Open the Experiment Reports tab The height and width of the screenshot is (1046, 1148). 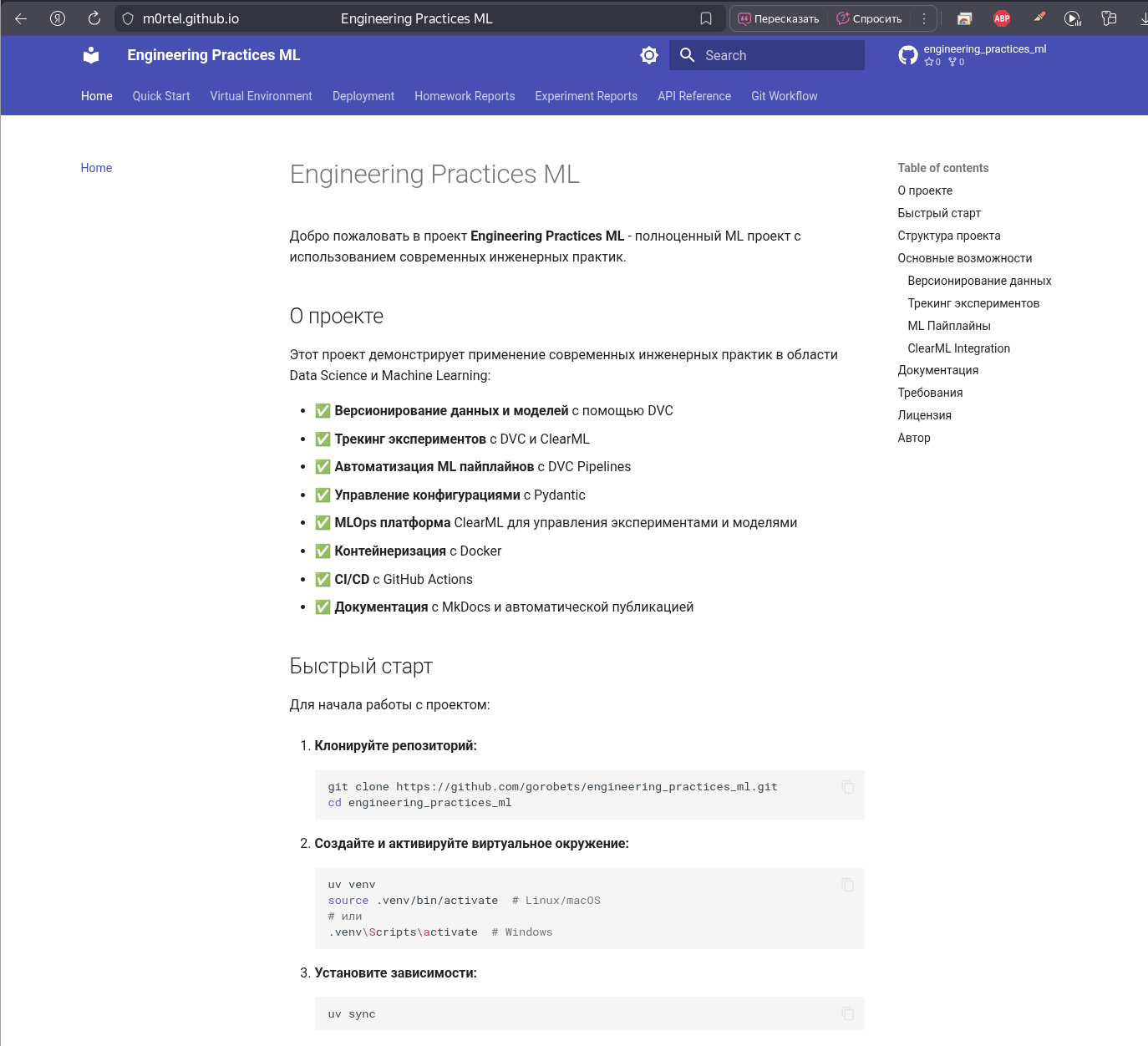[x=586, y=96]
